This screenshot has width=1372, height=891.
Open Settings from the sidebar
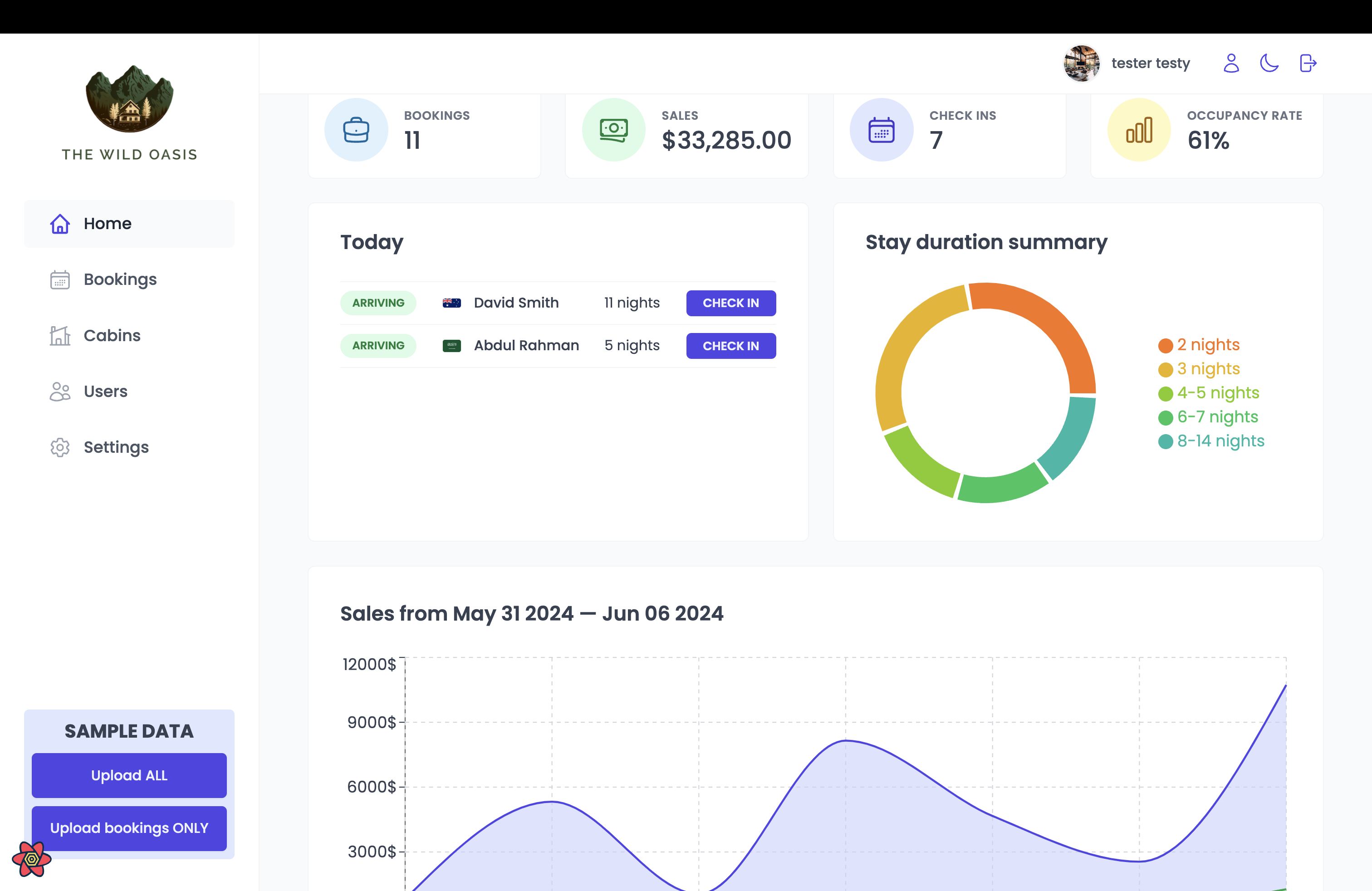click(x=129, y=447)
